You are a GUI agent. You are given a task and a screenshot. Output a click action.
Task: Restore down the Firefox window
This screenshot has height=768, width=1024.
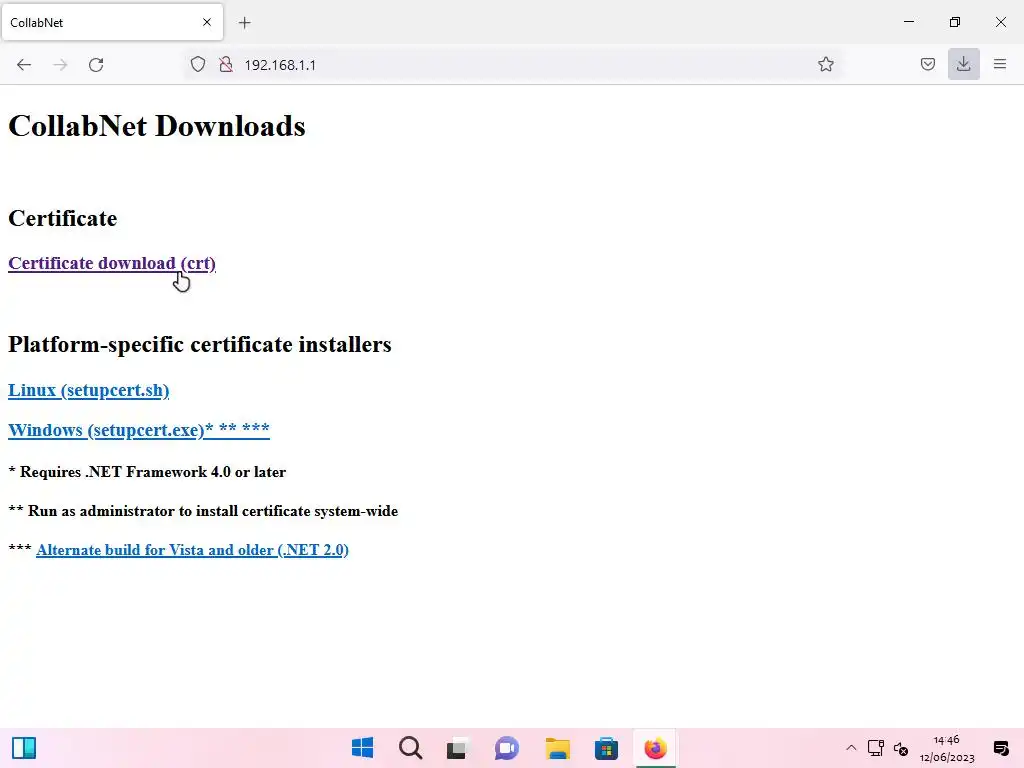tap(954, 22)
